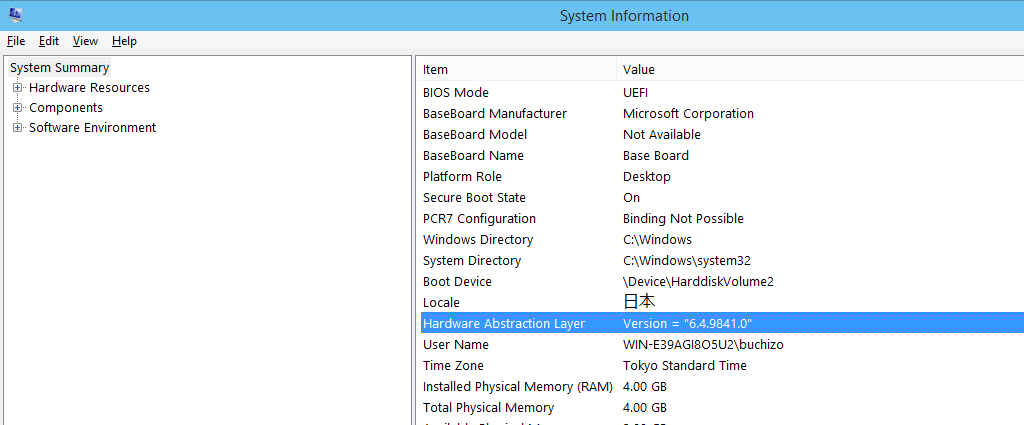Select the Secure Boot State row

[474, 198]
